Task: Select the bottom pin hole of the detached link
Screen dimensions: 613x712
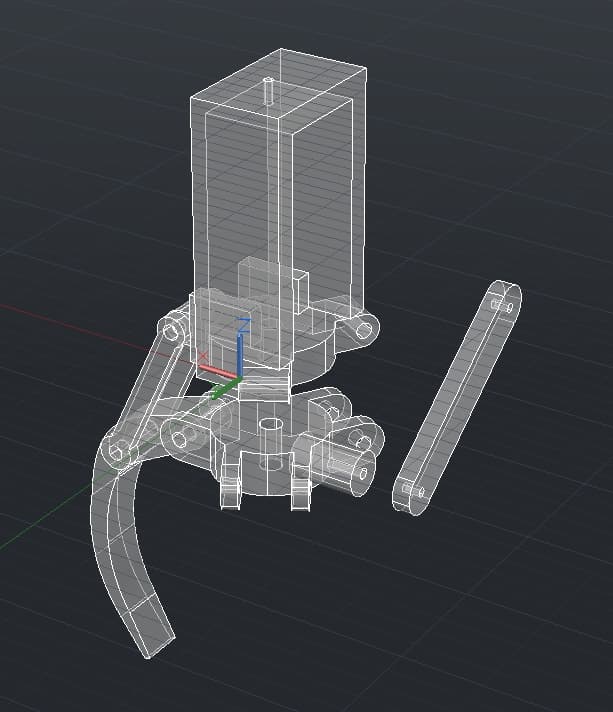Action: click(414, 491)
